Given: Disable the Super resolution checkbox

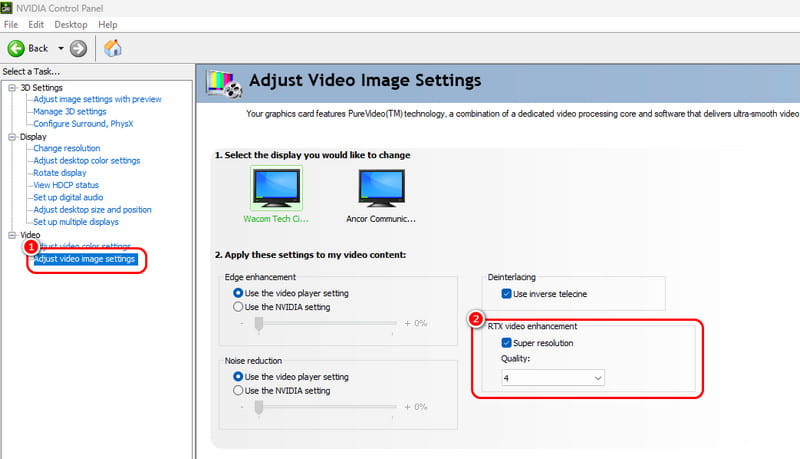Looking at the screenshot, I should [x=508, y=343].
